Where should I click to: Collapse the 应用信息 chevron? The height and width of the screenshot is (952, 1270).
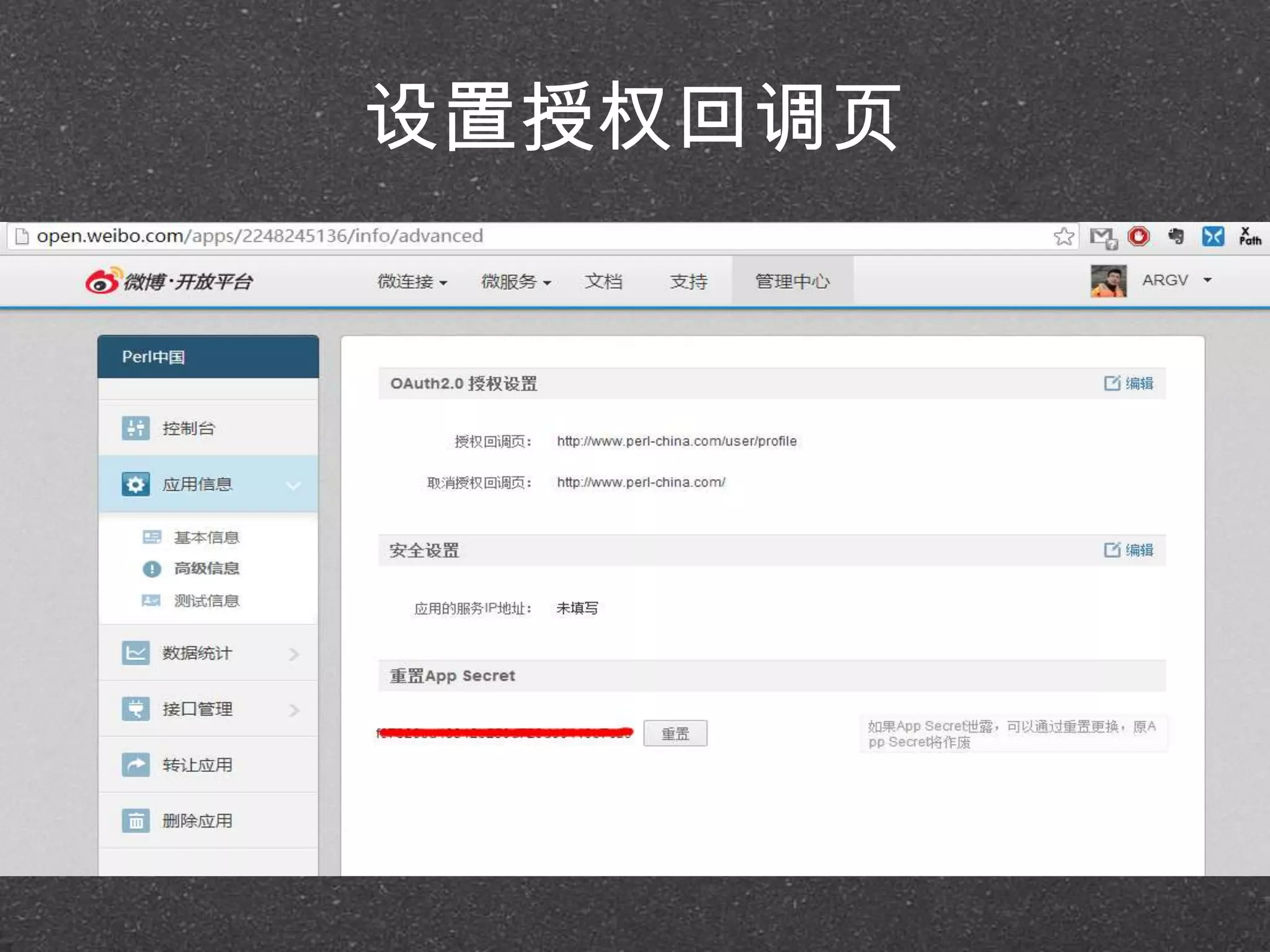tap(293, 485)
